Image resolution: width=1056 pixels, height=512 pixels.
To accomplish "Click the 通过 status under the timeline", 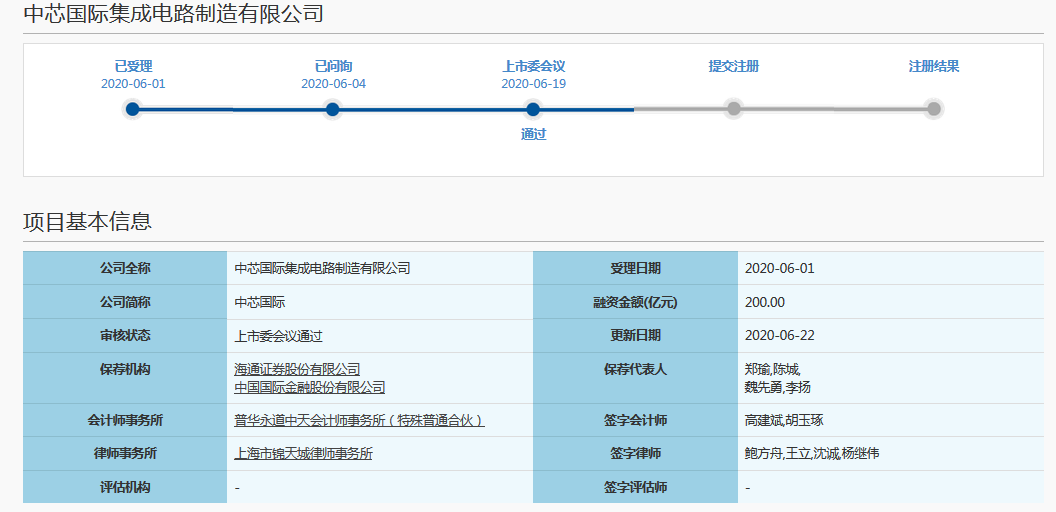I will tap(533, 134).
